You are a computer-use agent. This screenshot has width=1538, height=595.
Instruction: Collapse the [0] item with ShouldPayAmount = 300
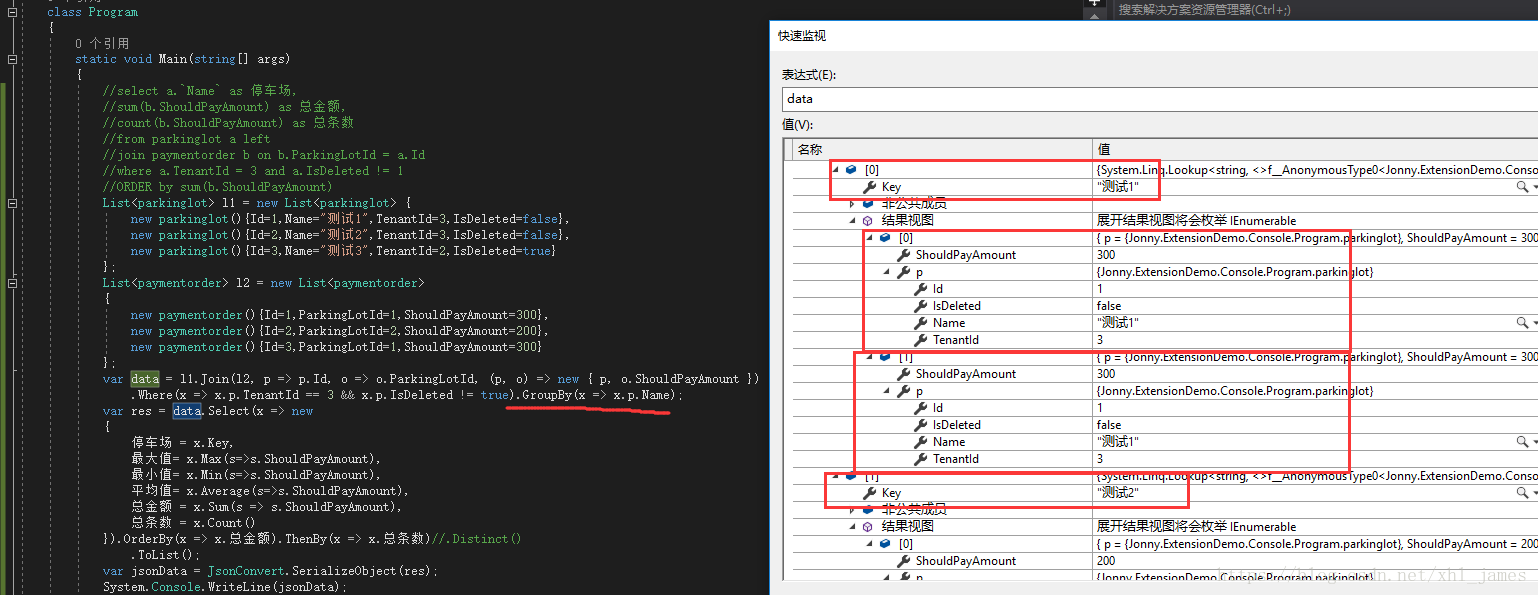tap(870, 238)
